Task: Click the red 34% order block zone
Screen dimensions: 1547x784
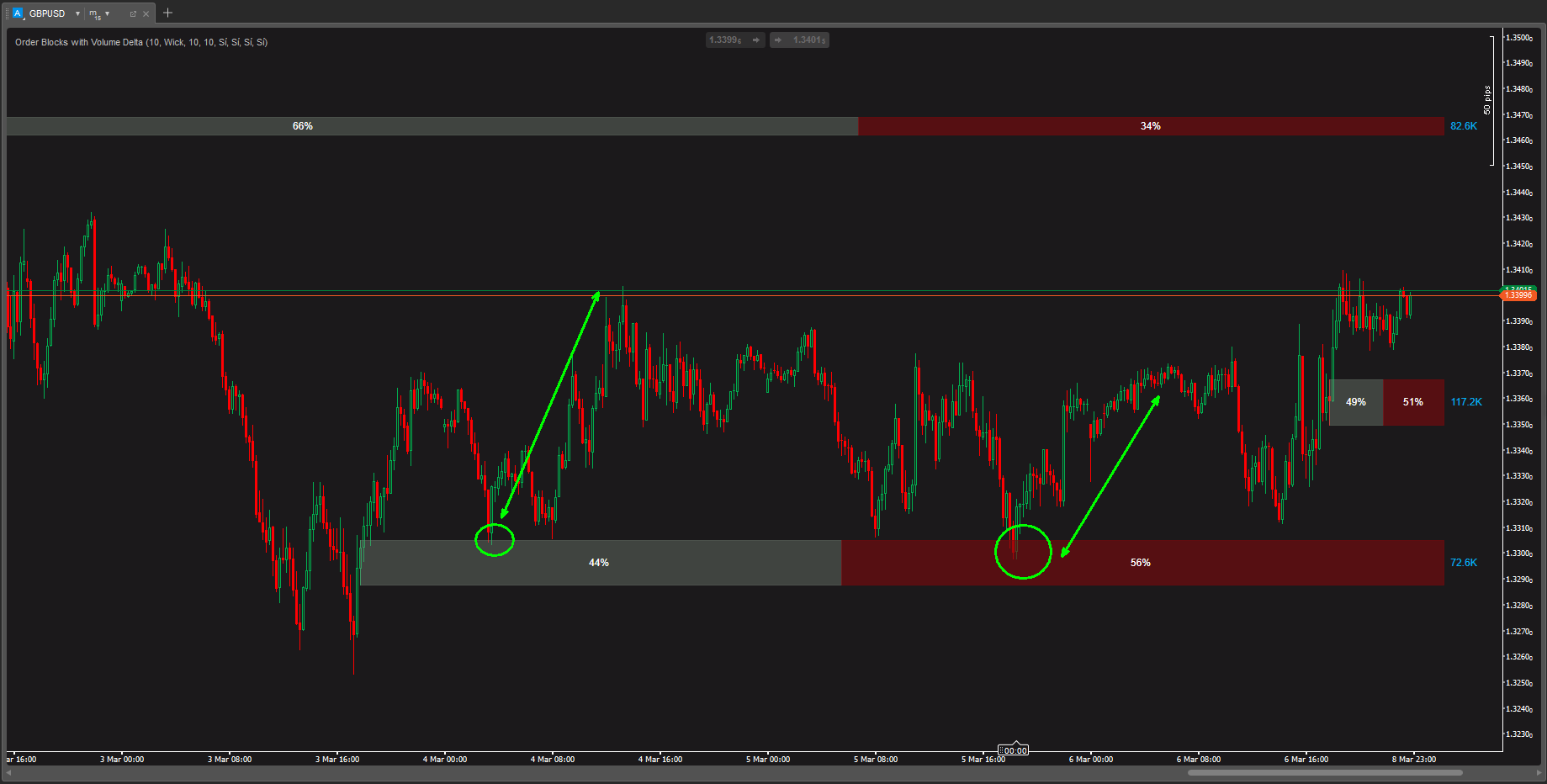Action: [1150, 126]
